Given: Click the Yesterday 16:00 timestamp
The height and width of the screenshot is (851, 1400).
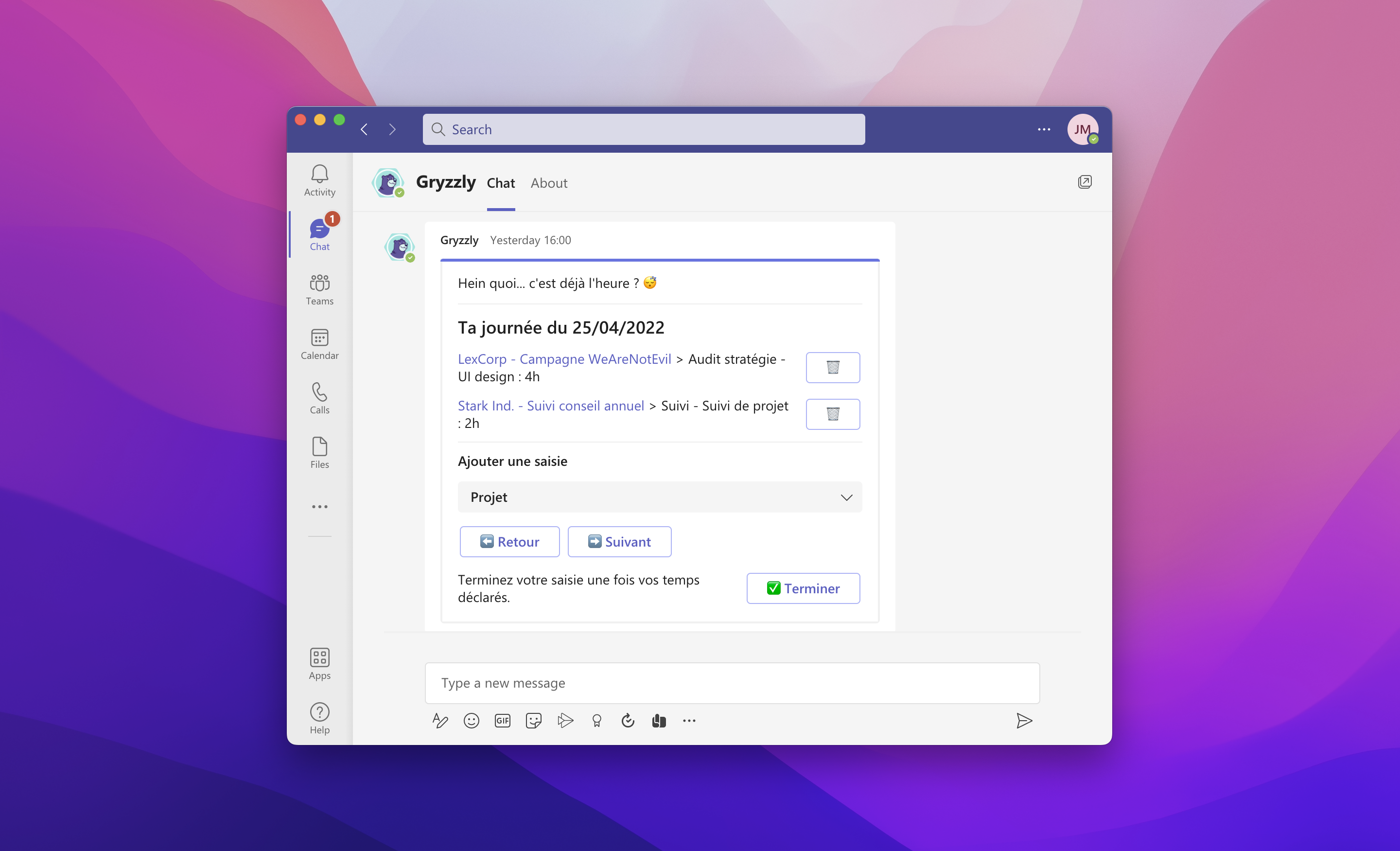Looking at the screenshot, I should [531, 240].
